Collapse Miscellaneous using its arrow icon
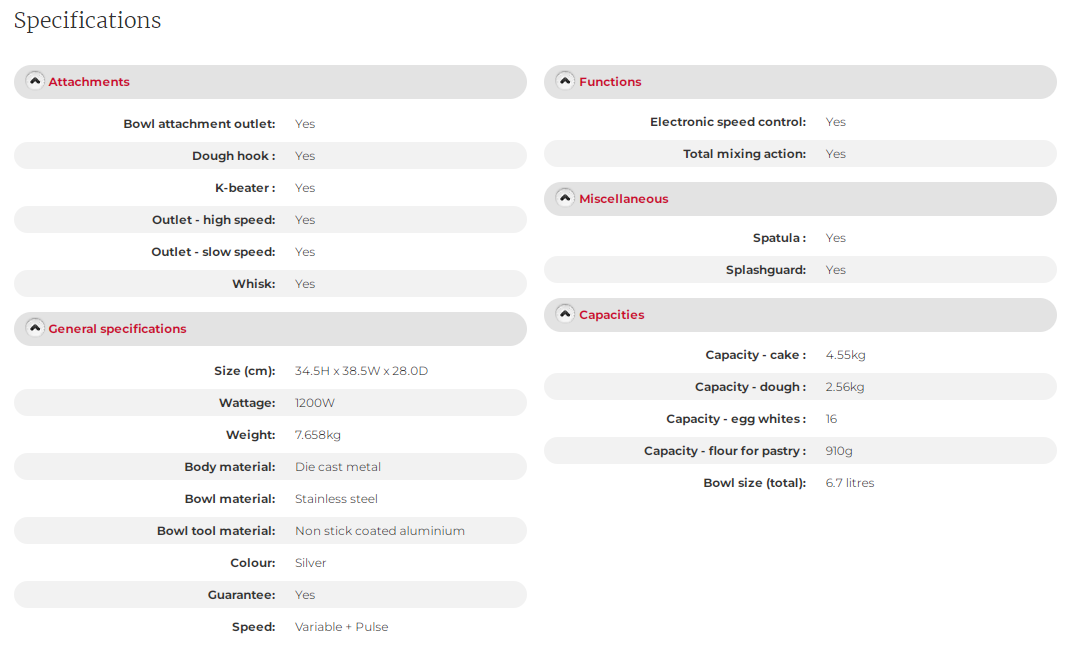The image size is (1074, 650). tap(565, 198)
